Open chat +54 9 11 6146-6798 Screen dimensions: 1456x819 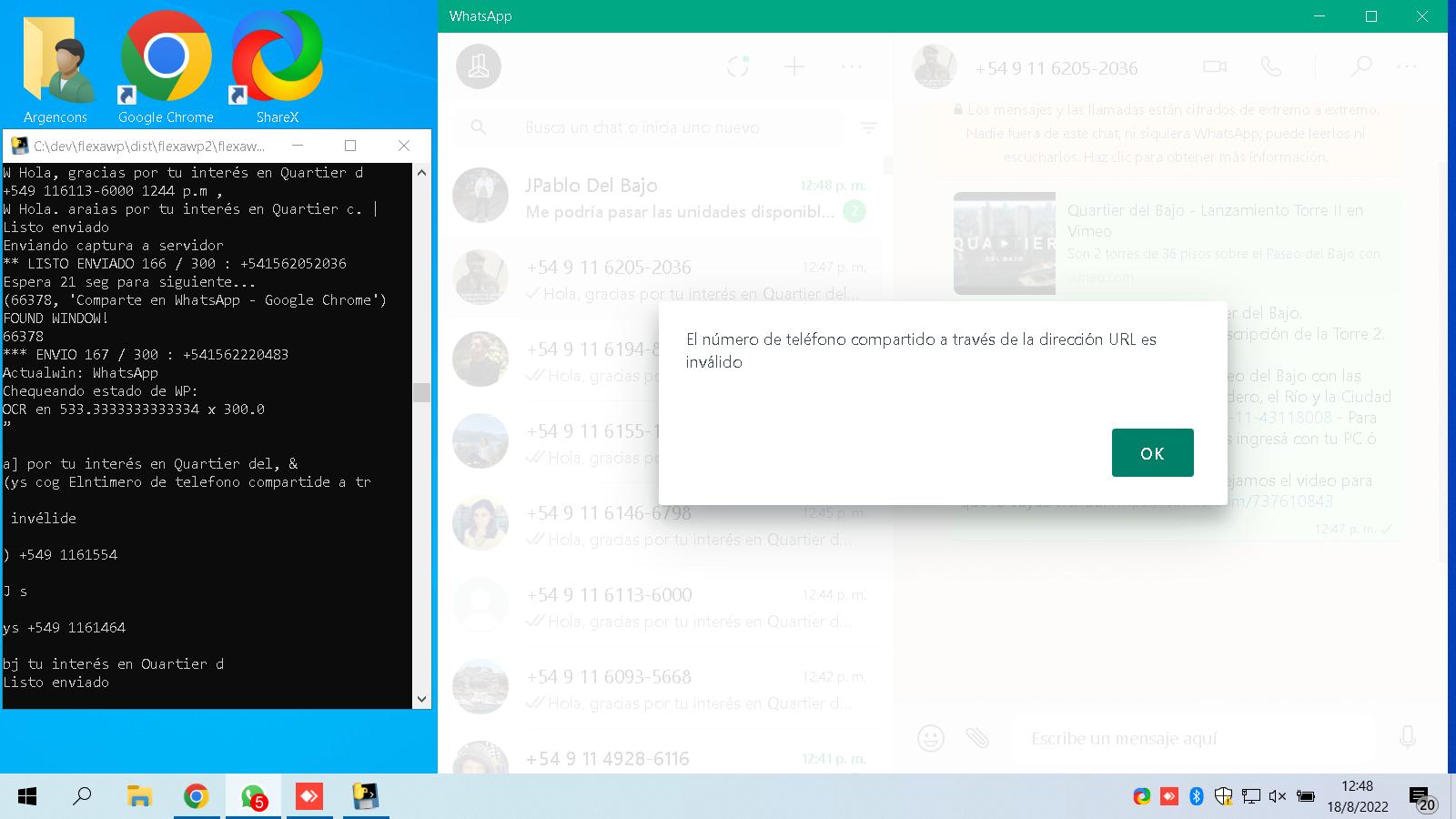click(x=662, y=525)
